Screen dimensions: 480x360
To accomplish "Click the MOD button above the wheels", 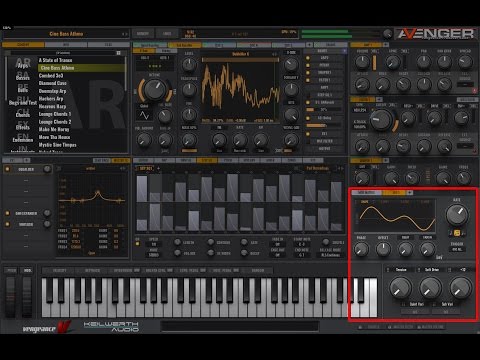I will point(27,270).
